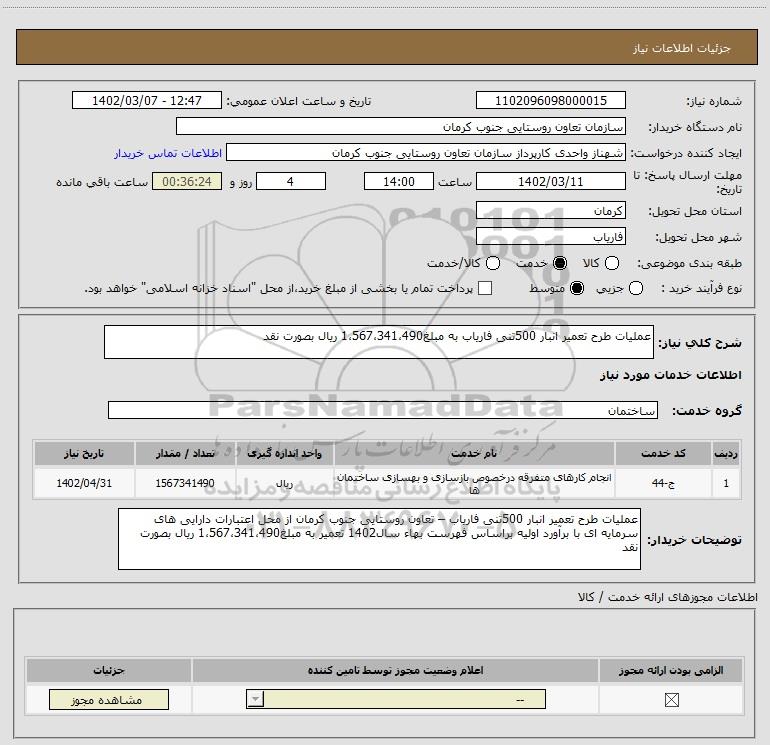Viewport: 770px width, 745px height.
Task: Click the deadline date field 1402/03/11
Action: (x=550, y=182)
